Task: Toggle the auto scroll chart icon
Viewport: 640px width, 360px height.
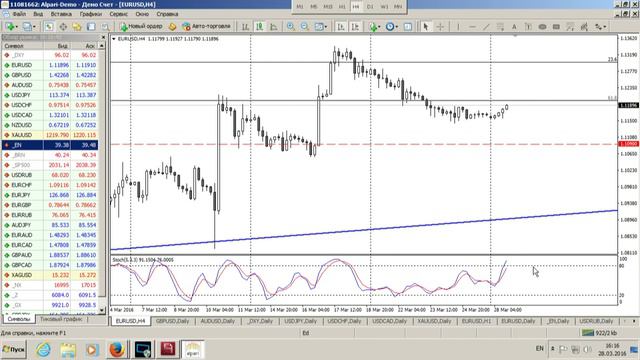Action: 341,27
